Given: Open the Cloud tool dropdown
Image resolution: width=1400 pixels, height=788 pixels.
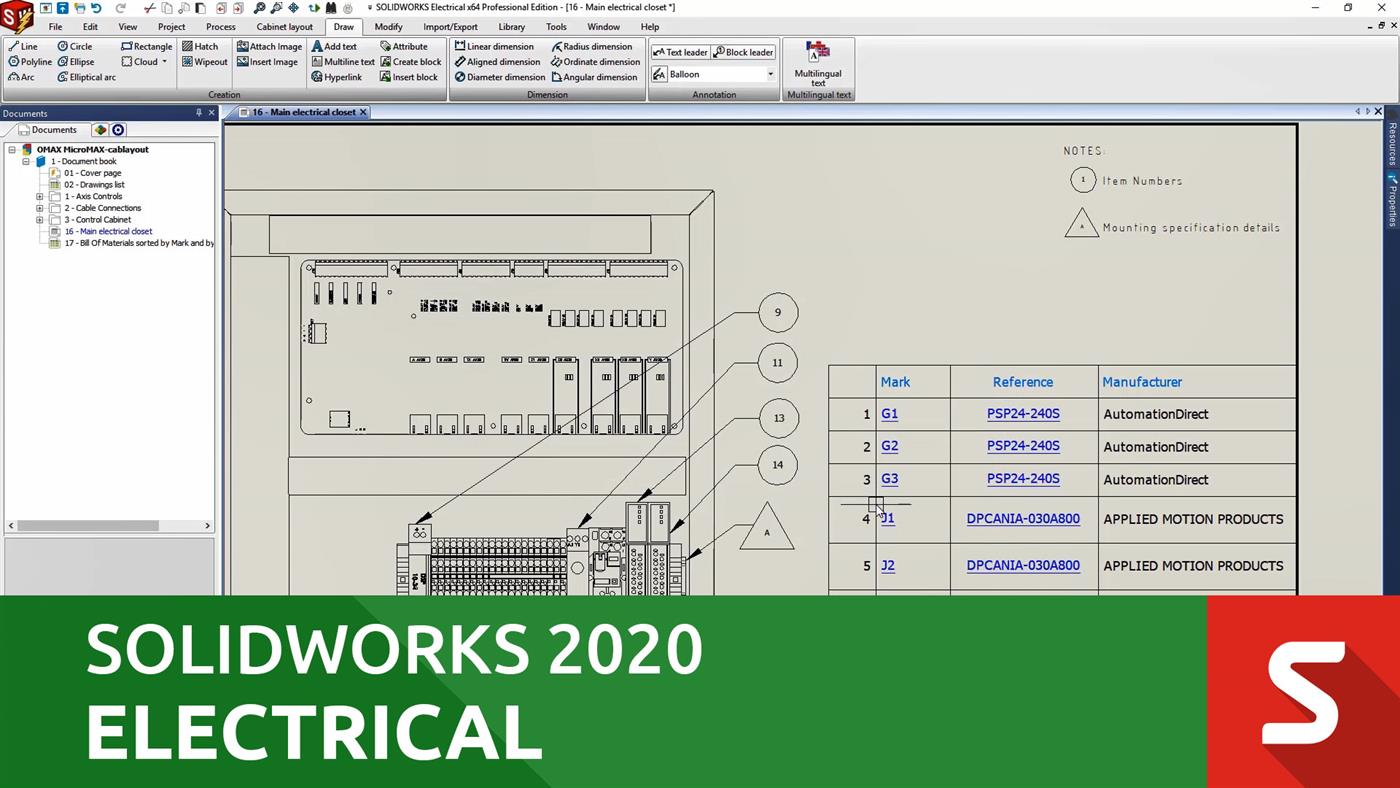Looking at the screenshot, I should pos(164,61).
